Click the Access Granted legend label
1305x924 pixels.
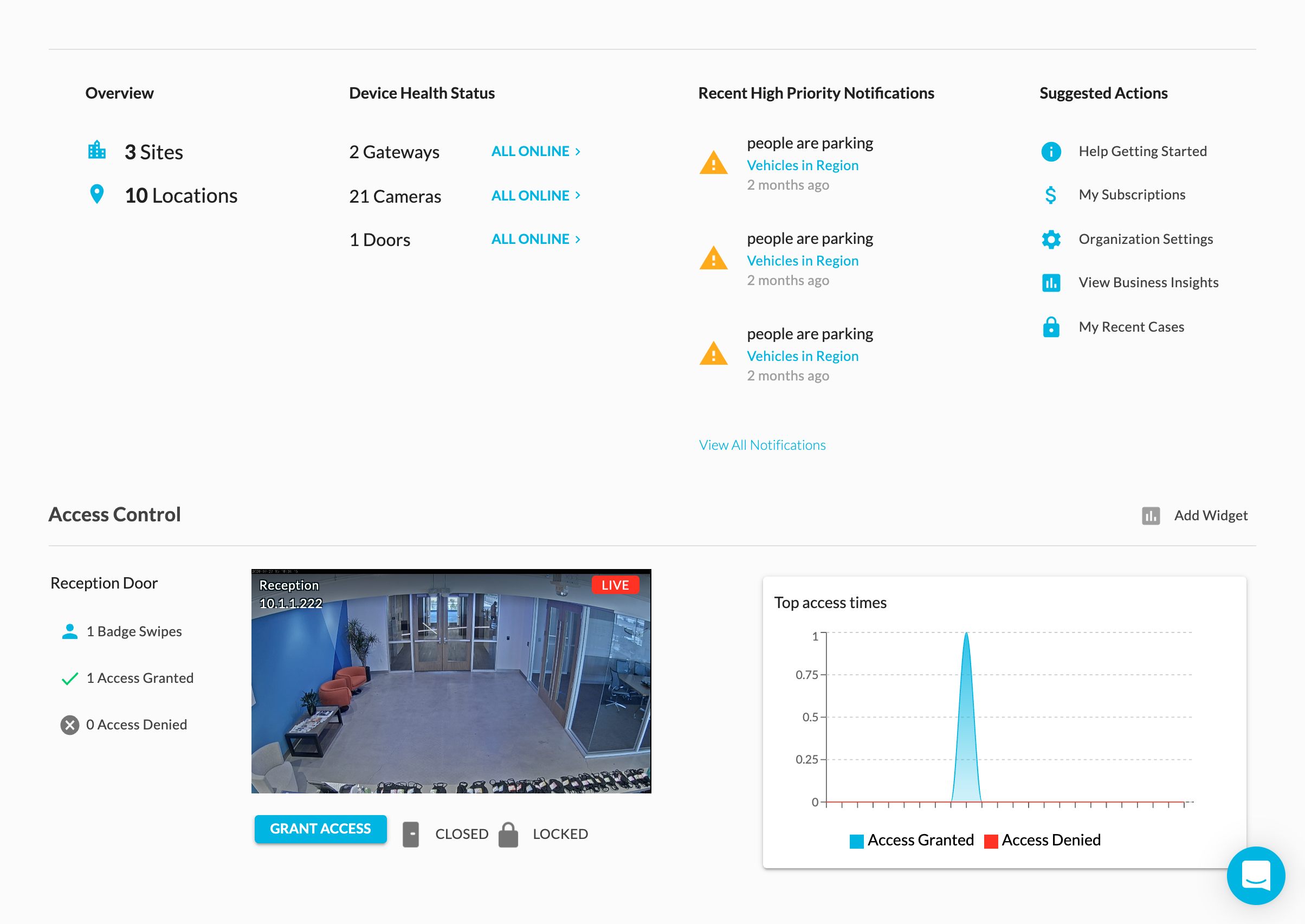(x=920, y=841)
